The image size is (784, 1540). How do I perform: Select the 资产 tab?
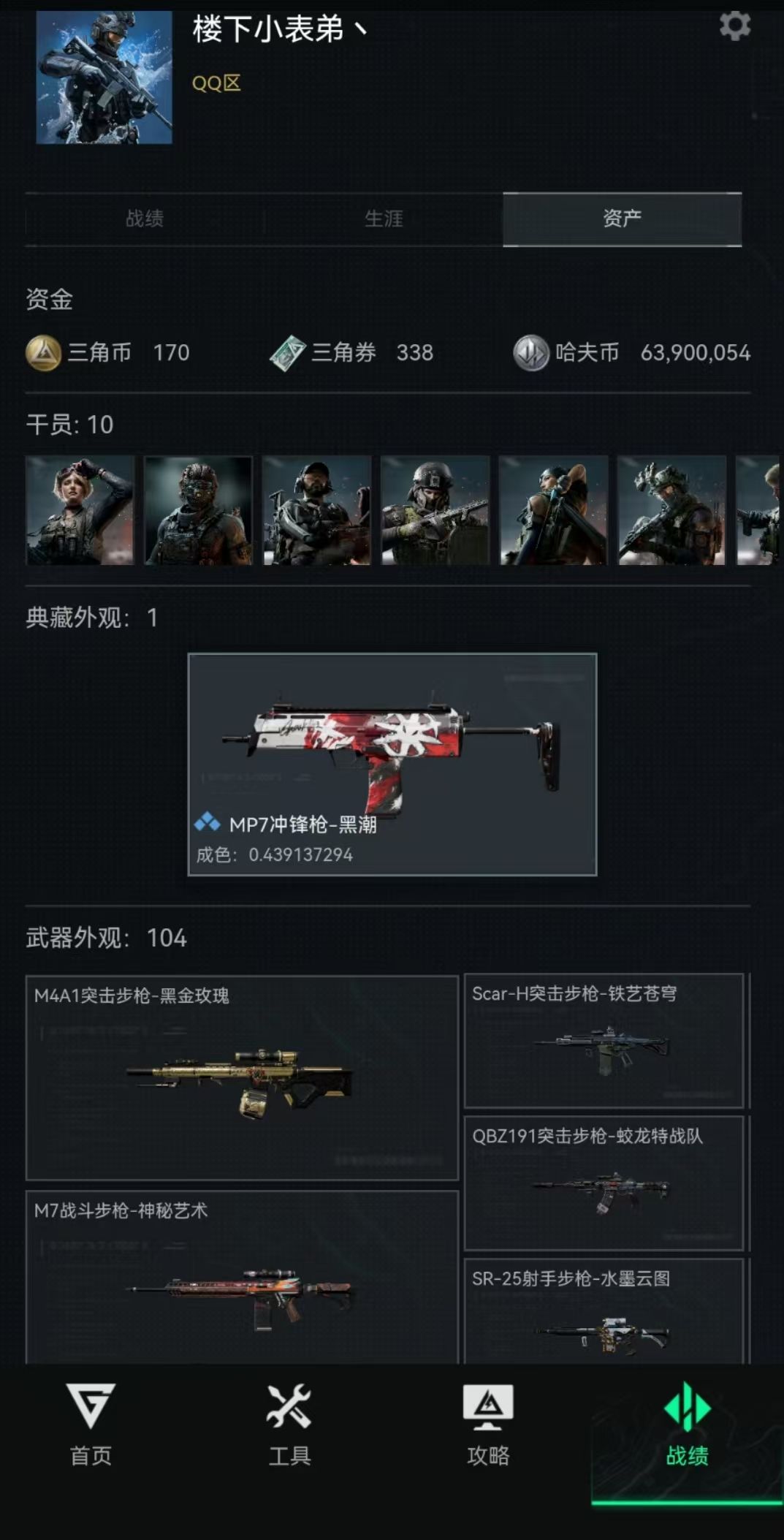click(x=623, y=219)
